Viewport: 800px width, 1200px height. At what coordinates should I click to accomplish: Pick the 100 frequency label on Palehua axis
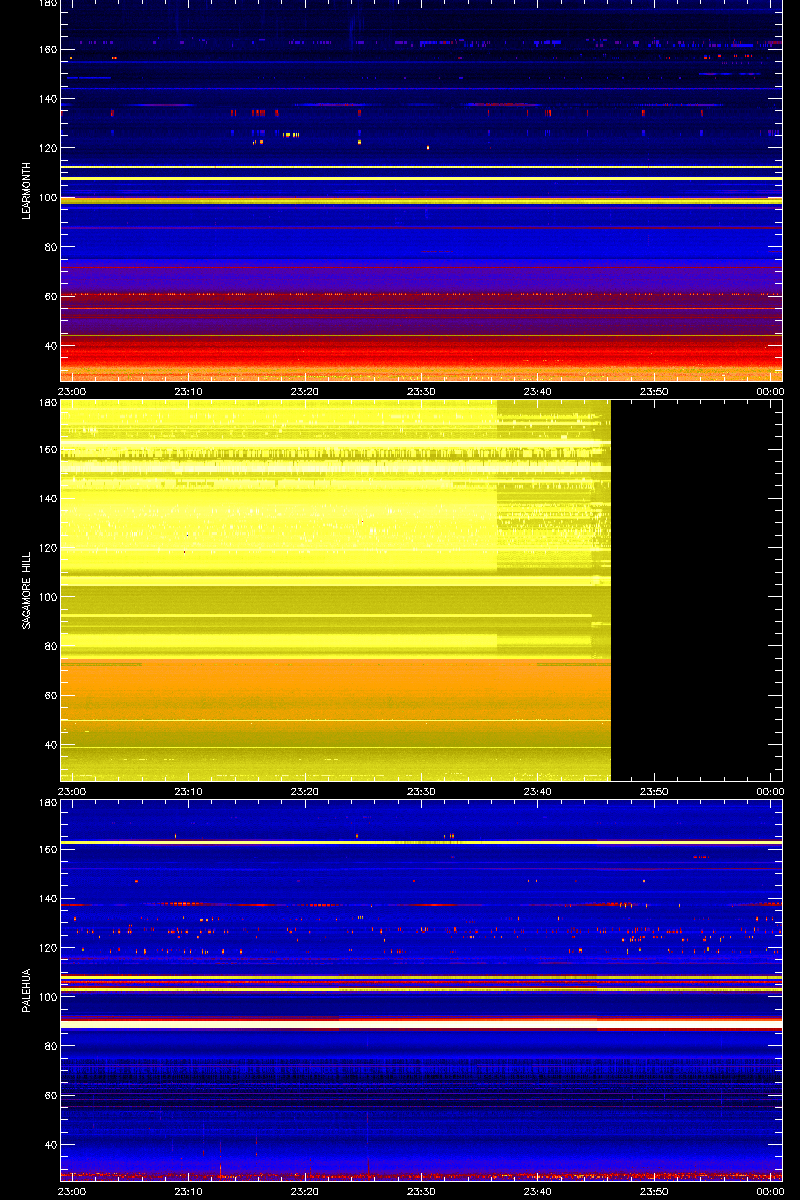click(x=47, y=998)
